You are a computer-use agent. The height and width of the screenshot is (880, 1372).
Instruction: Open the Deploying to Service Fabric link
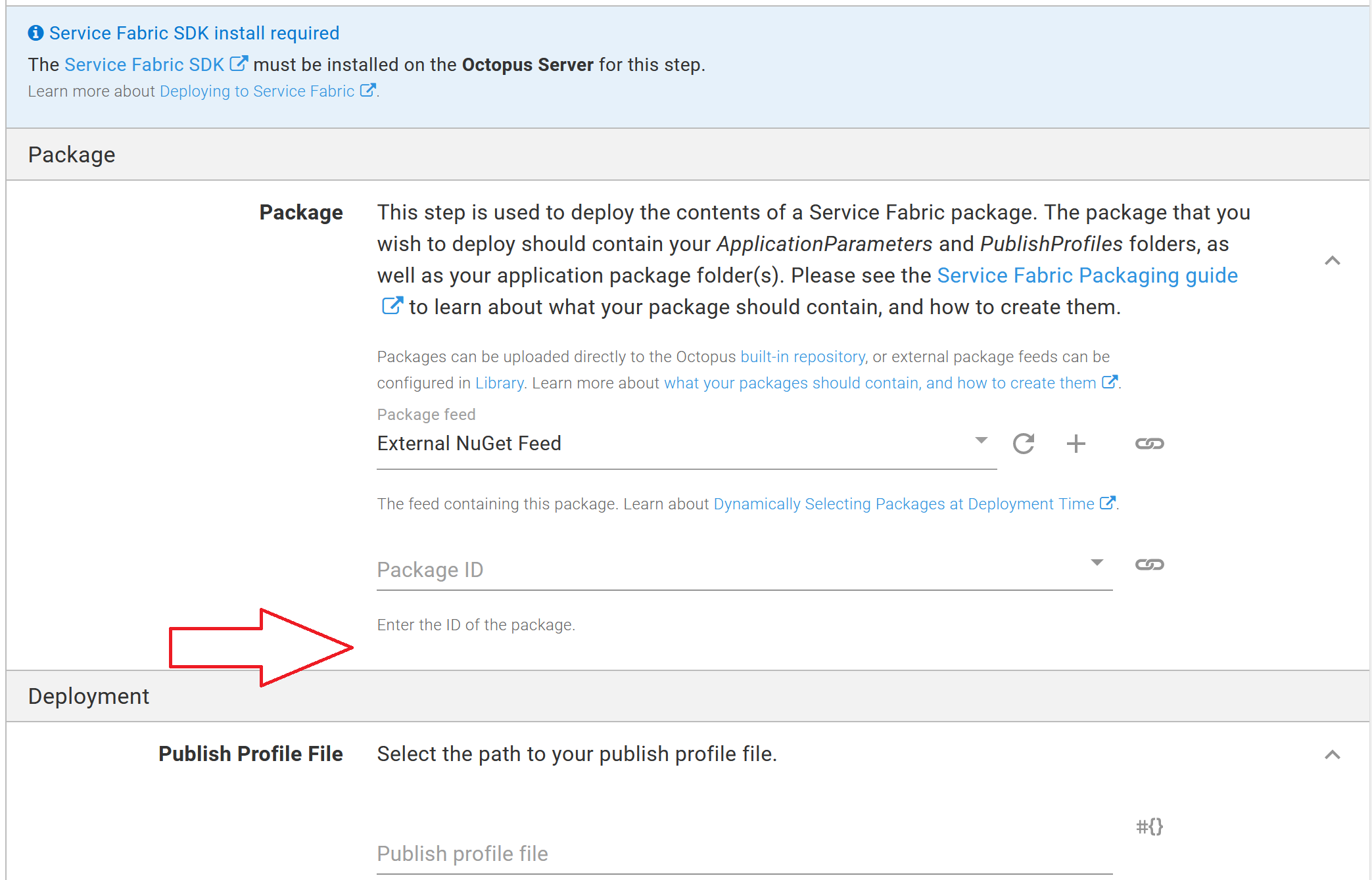[x=258, y=91]
